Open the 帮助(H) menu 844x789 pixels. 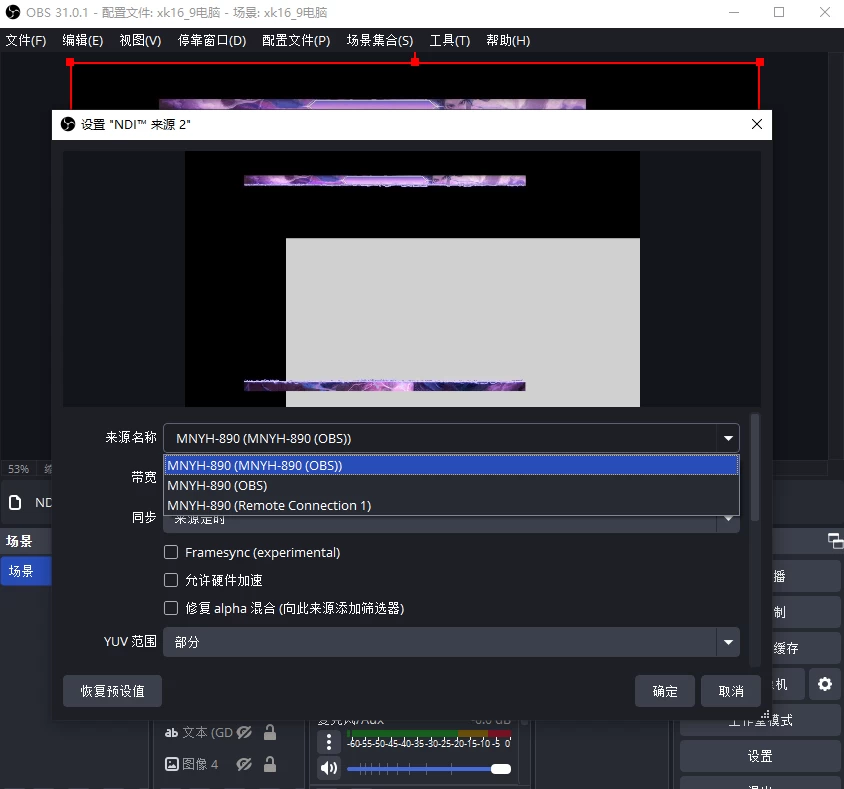(x=508, y=40)
